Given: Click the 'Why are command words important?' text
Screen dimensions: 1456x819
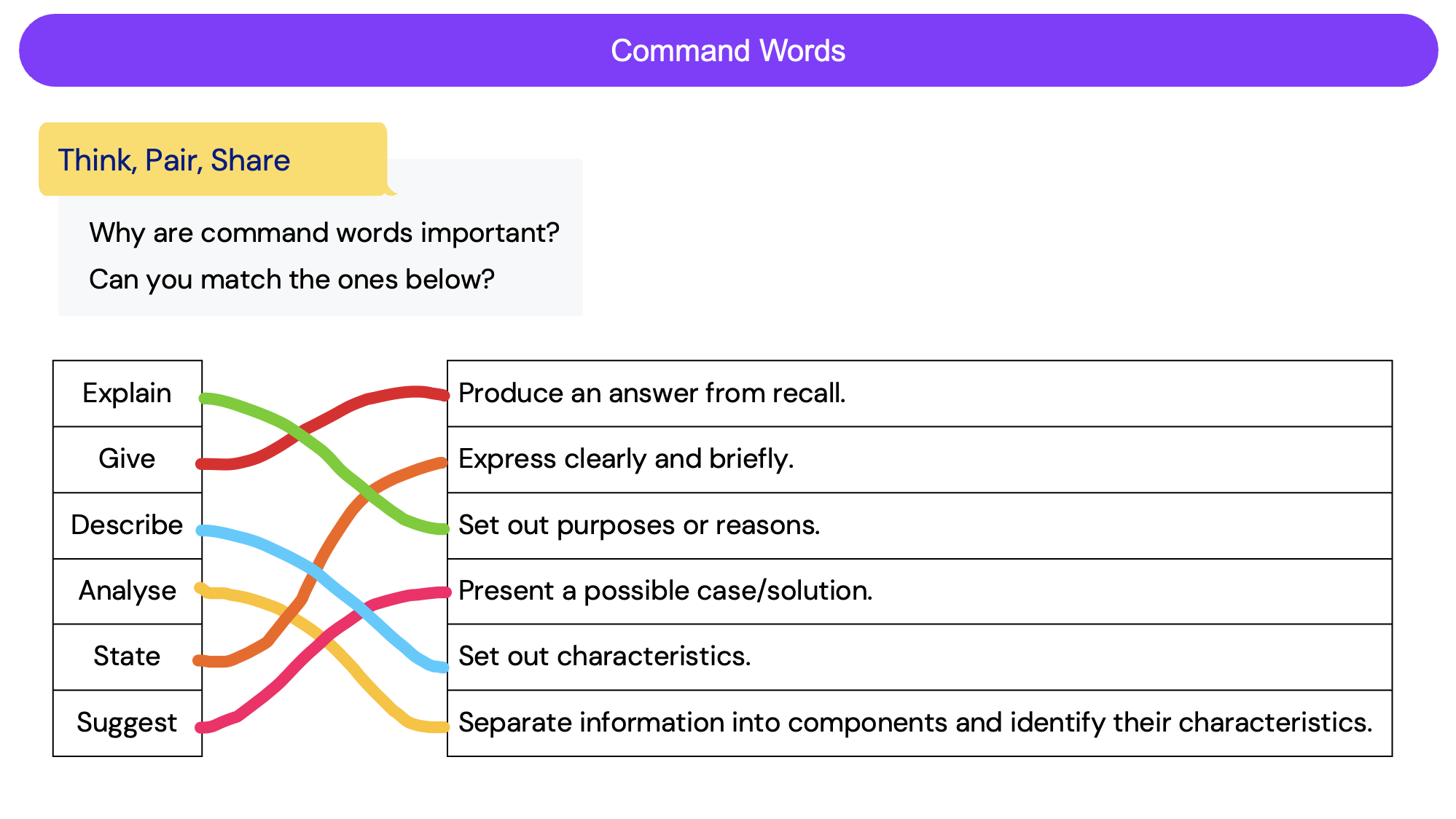Looking at the screenshot, I should [x=324, y=233].
